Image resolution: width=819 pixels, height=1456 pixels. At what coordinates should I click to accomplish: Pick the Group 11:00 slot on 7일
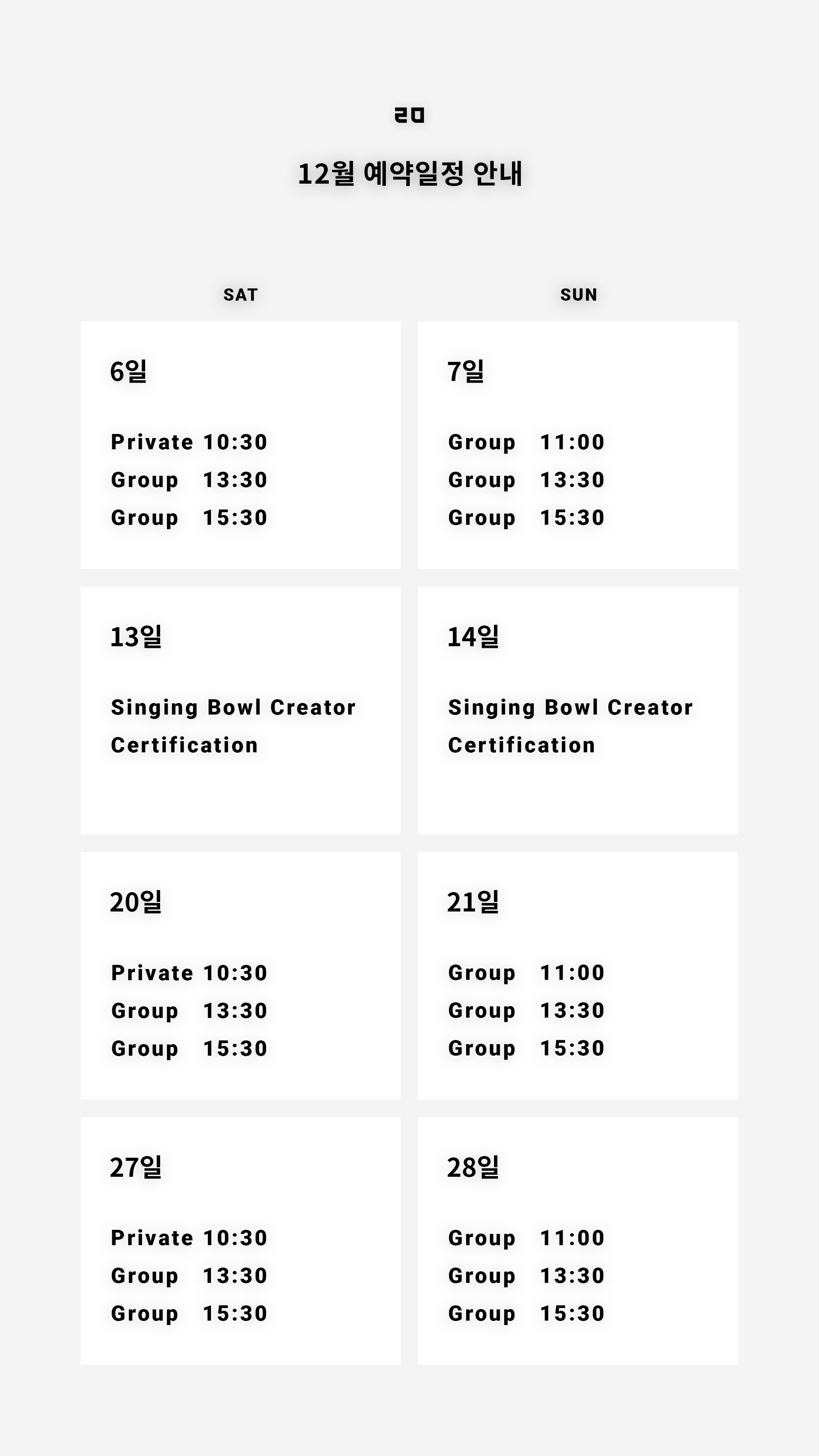coord(526,442)
